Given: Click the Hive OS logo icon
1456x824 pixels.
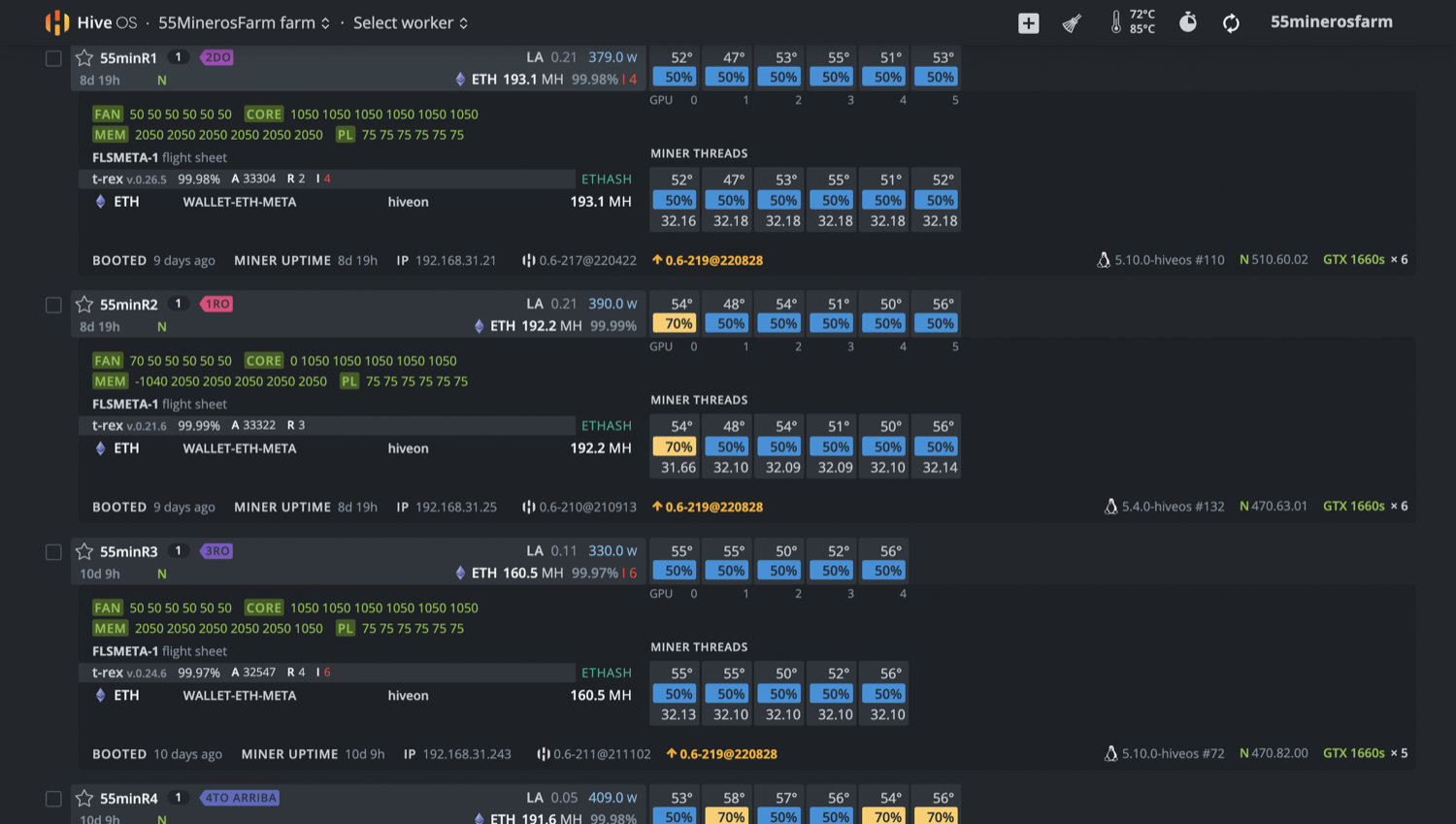Looking at the screenshot, I should (x=57, y=22).
